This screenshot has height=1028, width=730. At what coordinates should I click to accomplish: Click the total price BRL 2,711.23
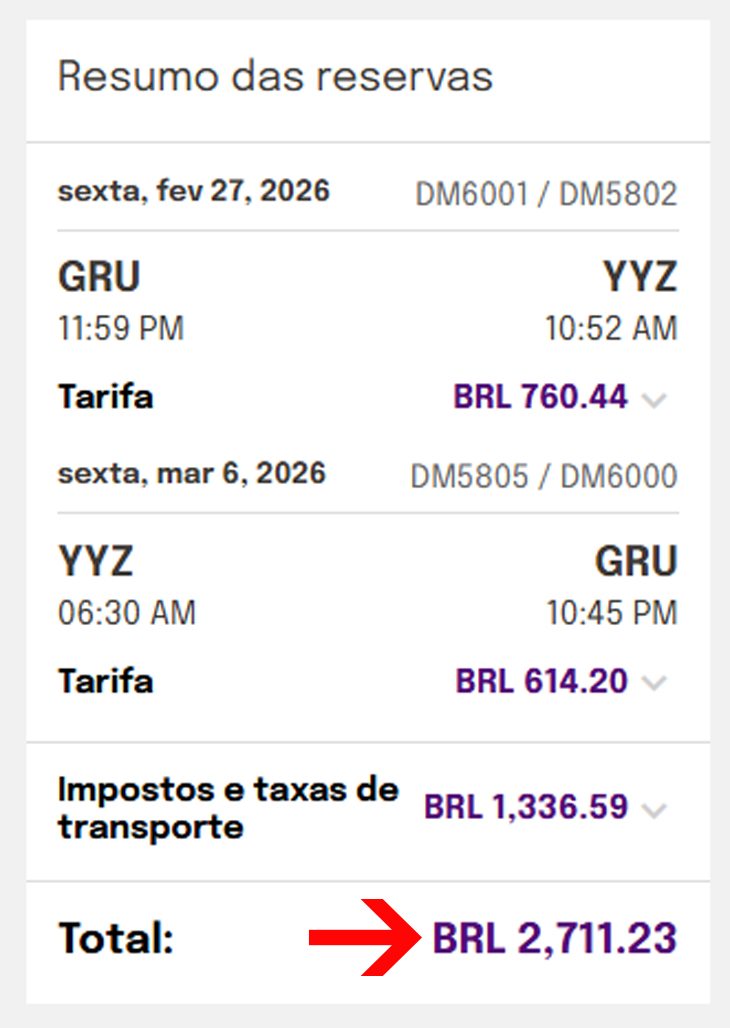[555, 938]
